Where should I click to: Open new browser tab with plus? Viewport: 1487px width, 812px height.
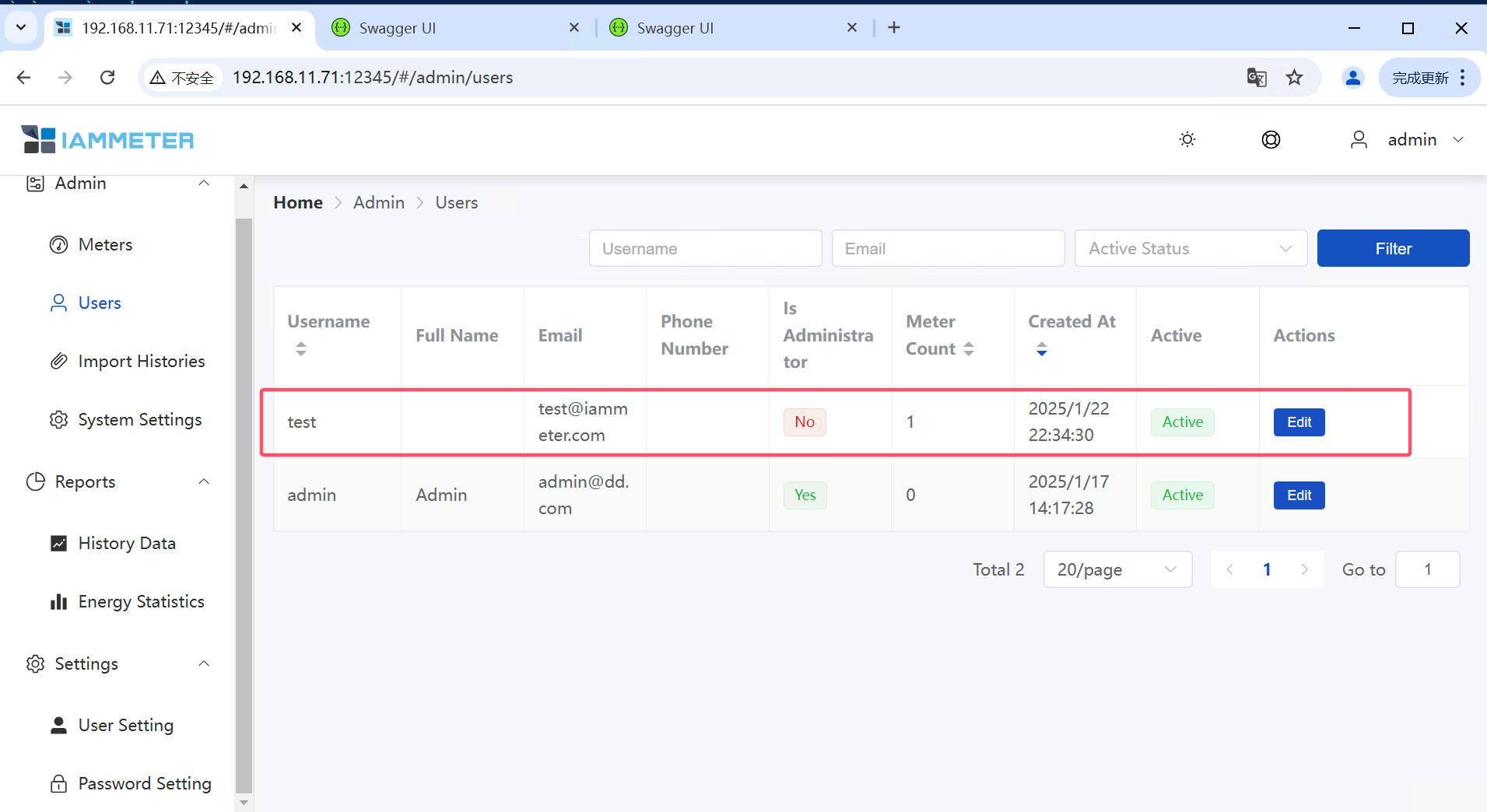[894, 28]
